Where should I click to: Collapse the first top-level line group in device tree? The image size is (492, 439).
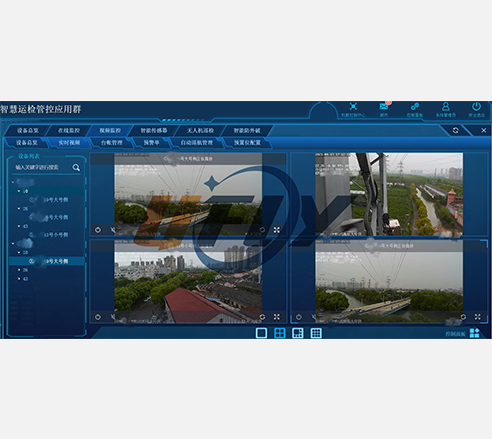13,182
